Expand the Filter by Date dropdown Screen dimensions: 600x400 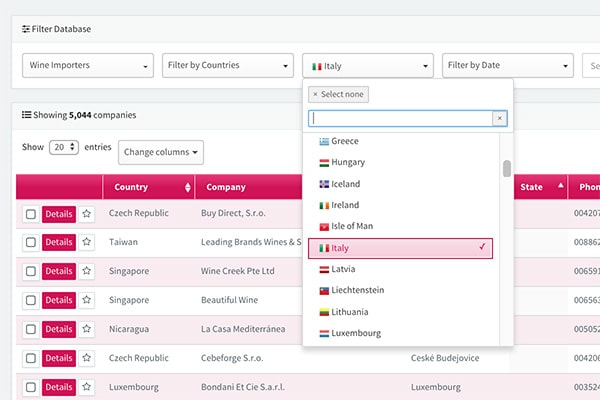507,66
